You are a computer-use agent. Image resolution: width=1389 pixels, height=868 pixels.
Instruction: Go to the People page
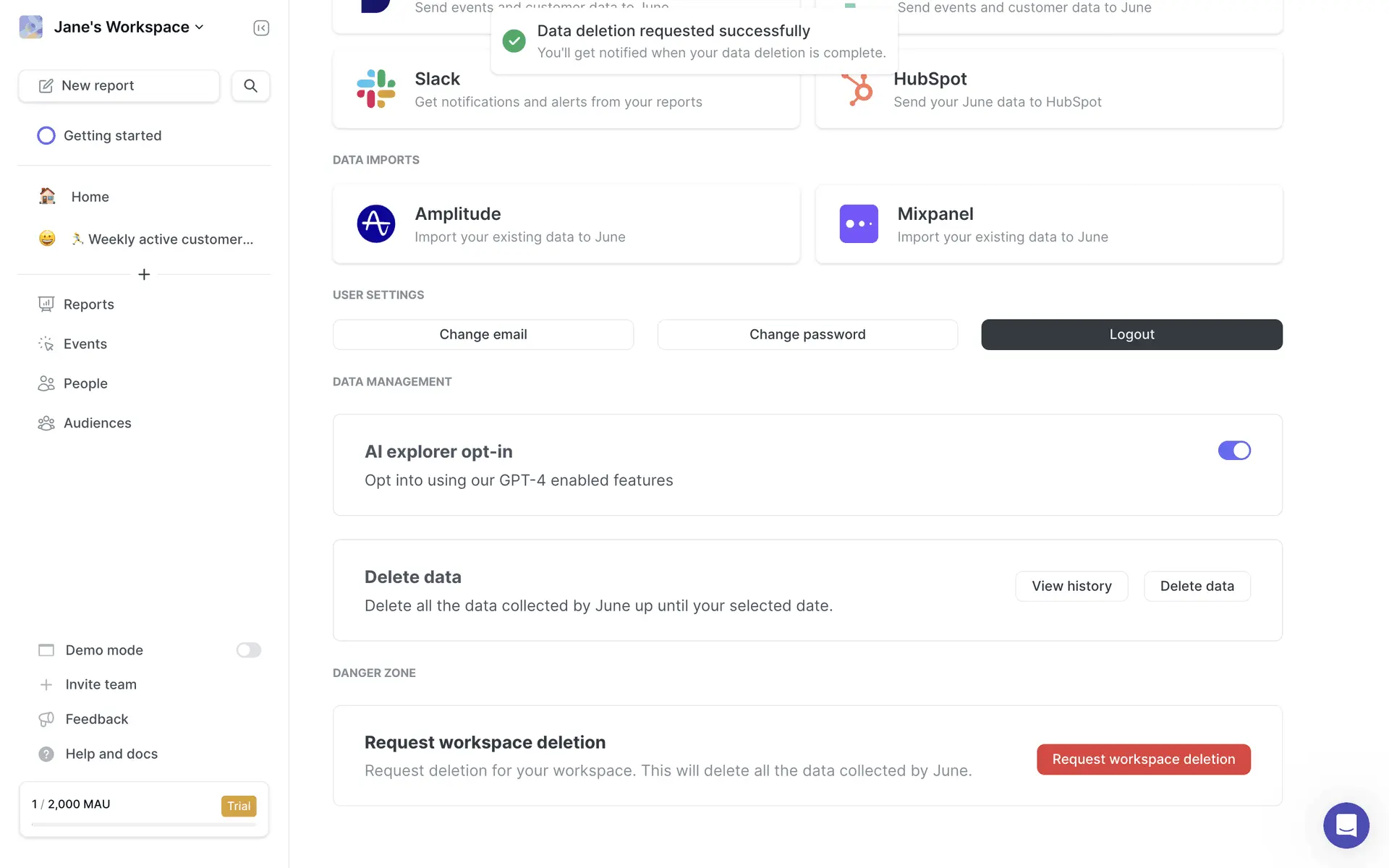pos(85,383)
